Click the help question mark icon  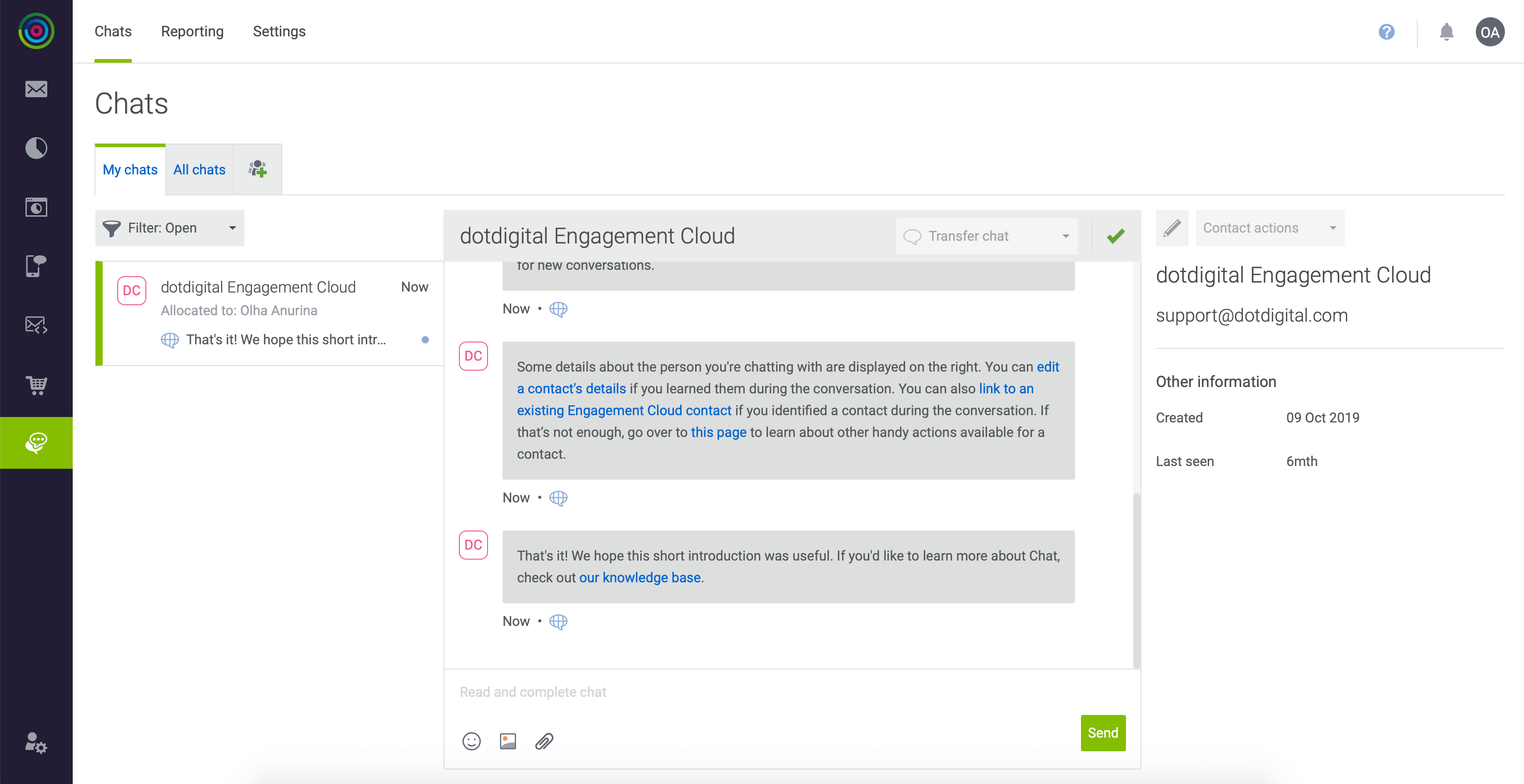point(1386,32)
